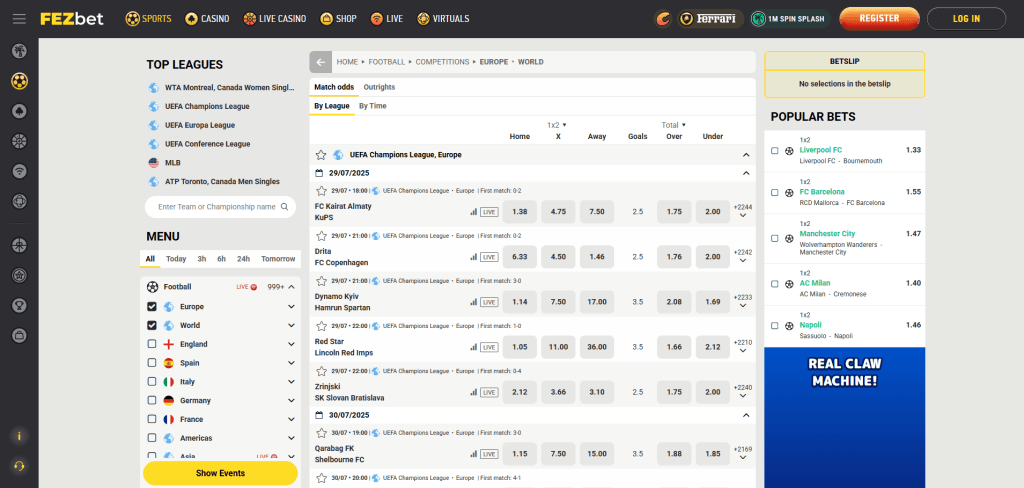Open the VIRTUALS top menu

click(x=443, y=19)
